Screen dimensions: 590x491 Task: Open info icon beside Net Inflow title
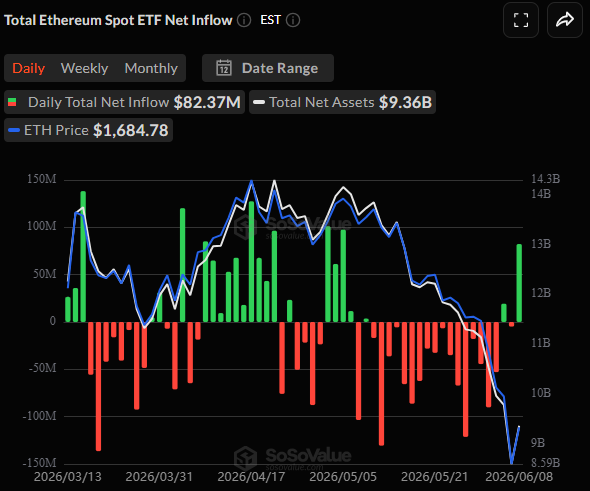click(x=244, y=20)
